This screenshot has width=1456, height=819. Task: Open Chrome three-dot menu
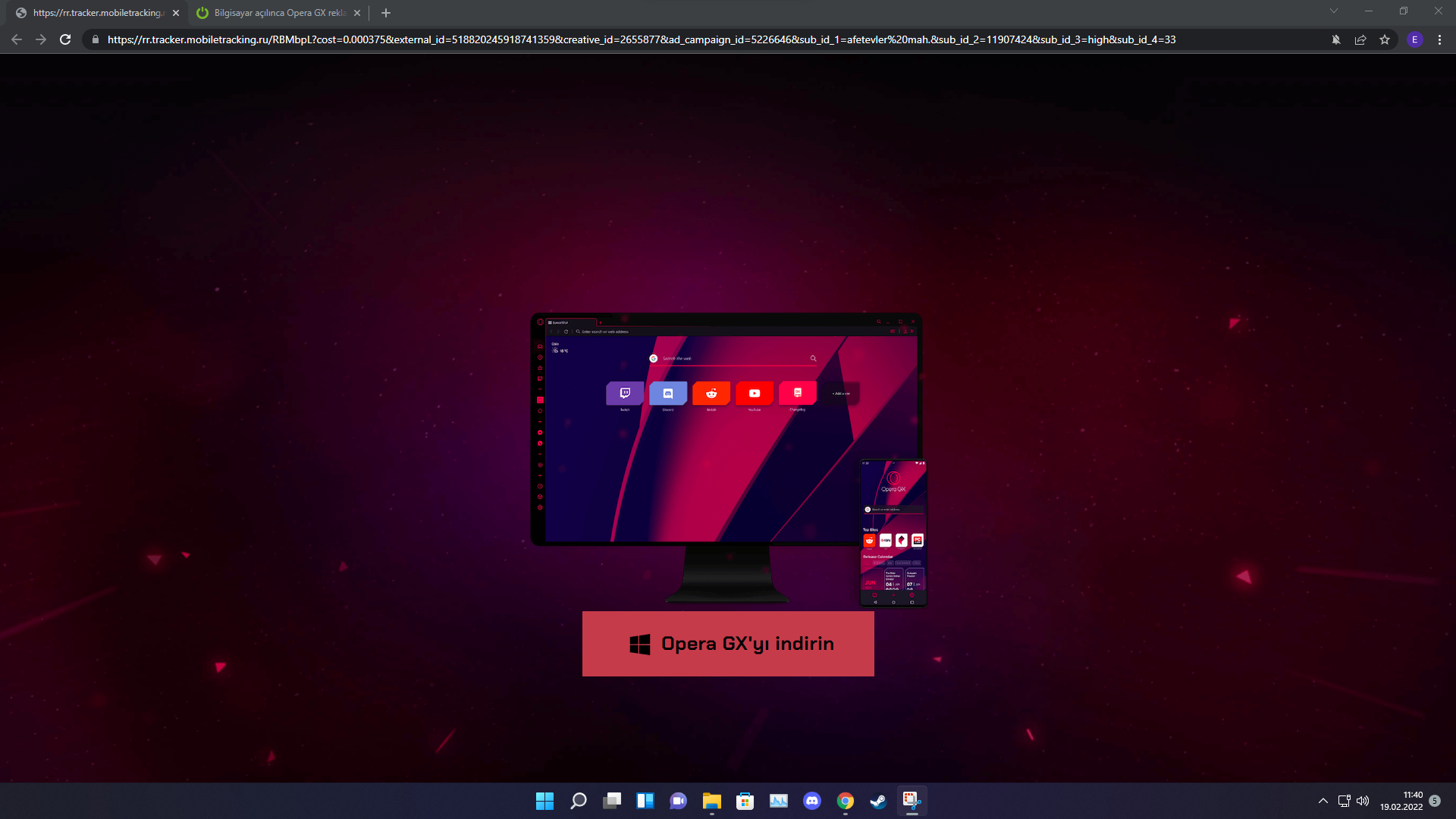[1439, 39]
